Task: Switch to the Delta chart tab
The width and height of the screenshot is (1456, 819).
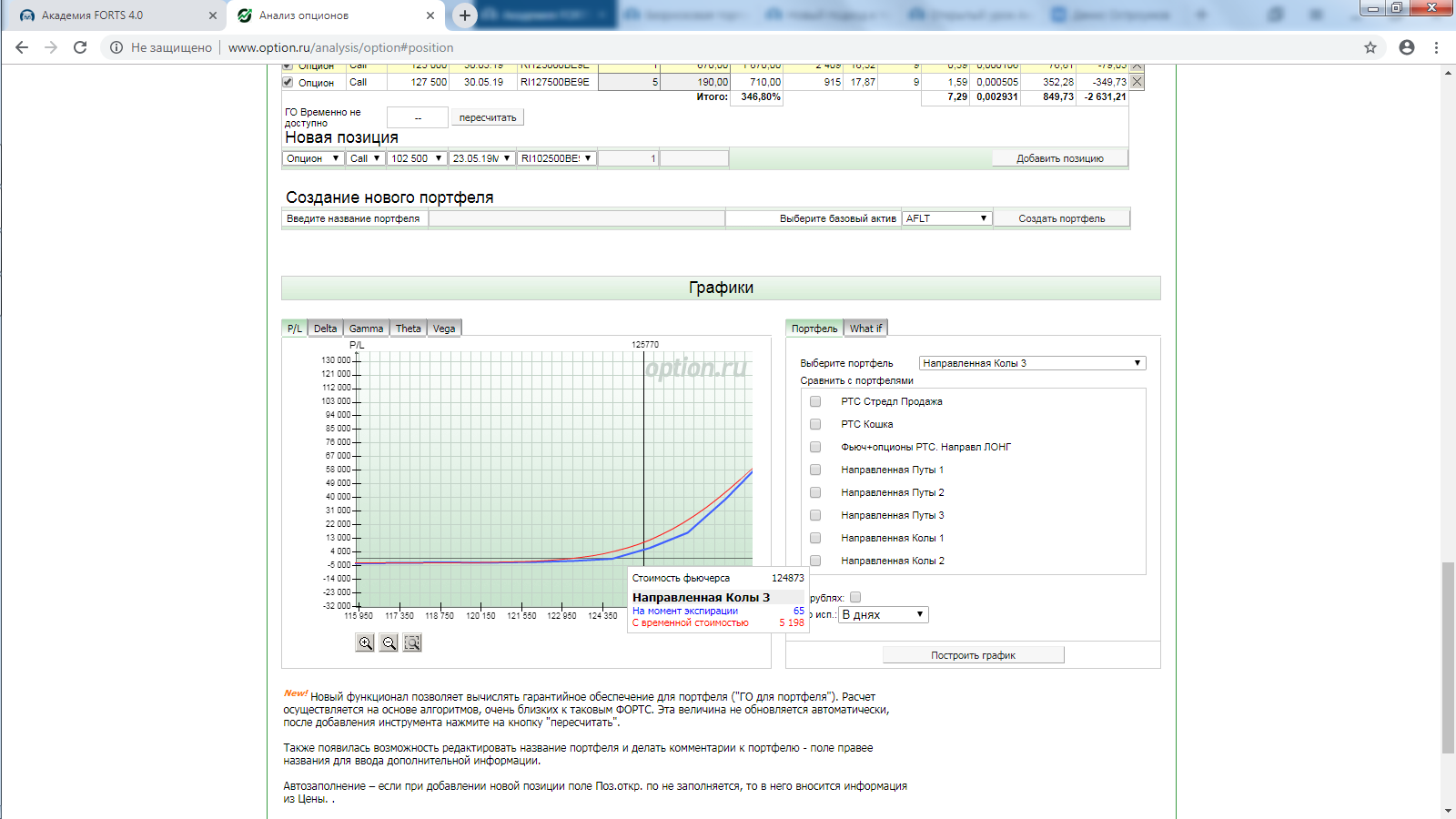Action: (x=325, y=329)
